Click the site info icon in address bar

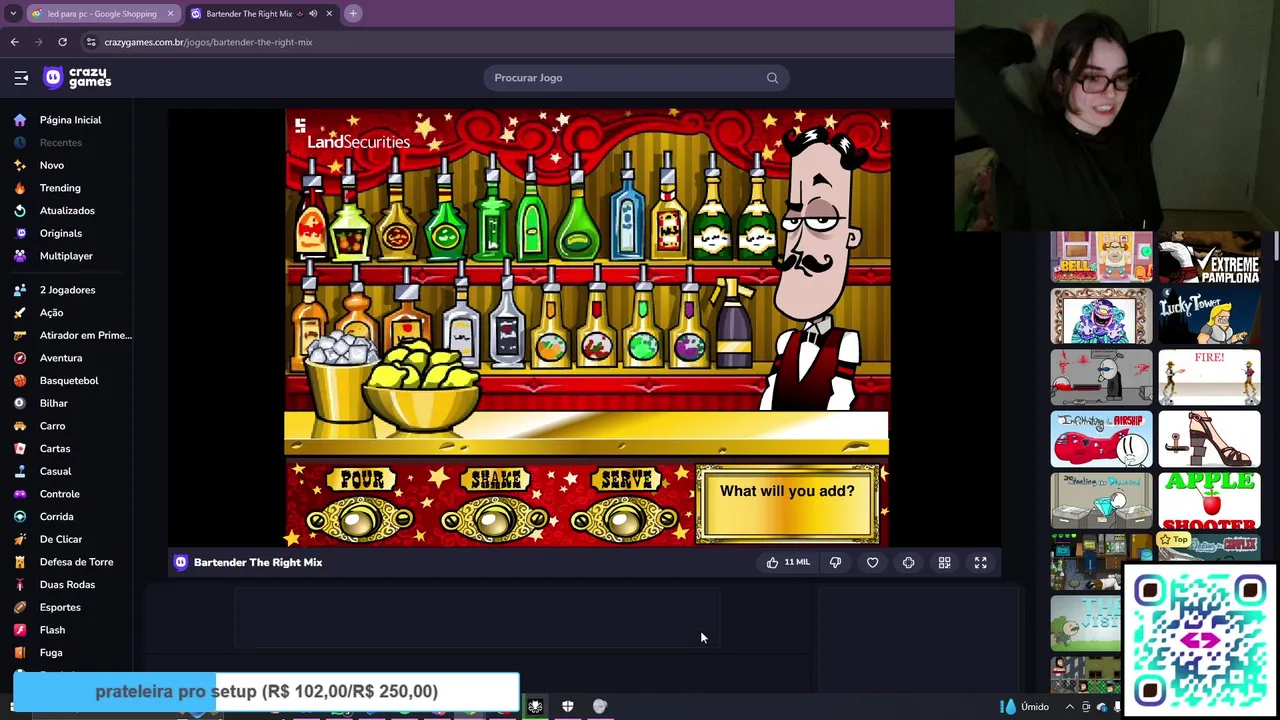pos(91,42)
